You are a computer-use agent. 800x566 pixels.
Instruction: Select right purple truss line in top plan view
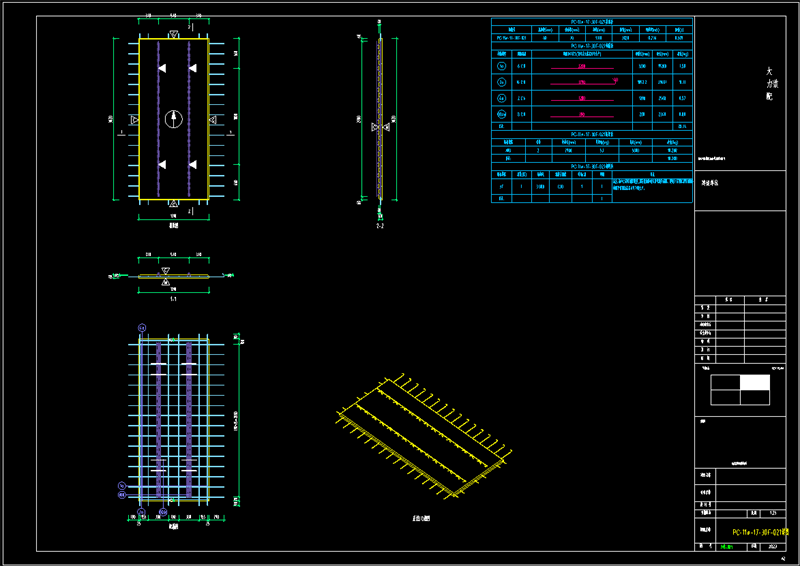point(189,119)
